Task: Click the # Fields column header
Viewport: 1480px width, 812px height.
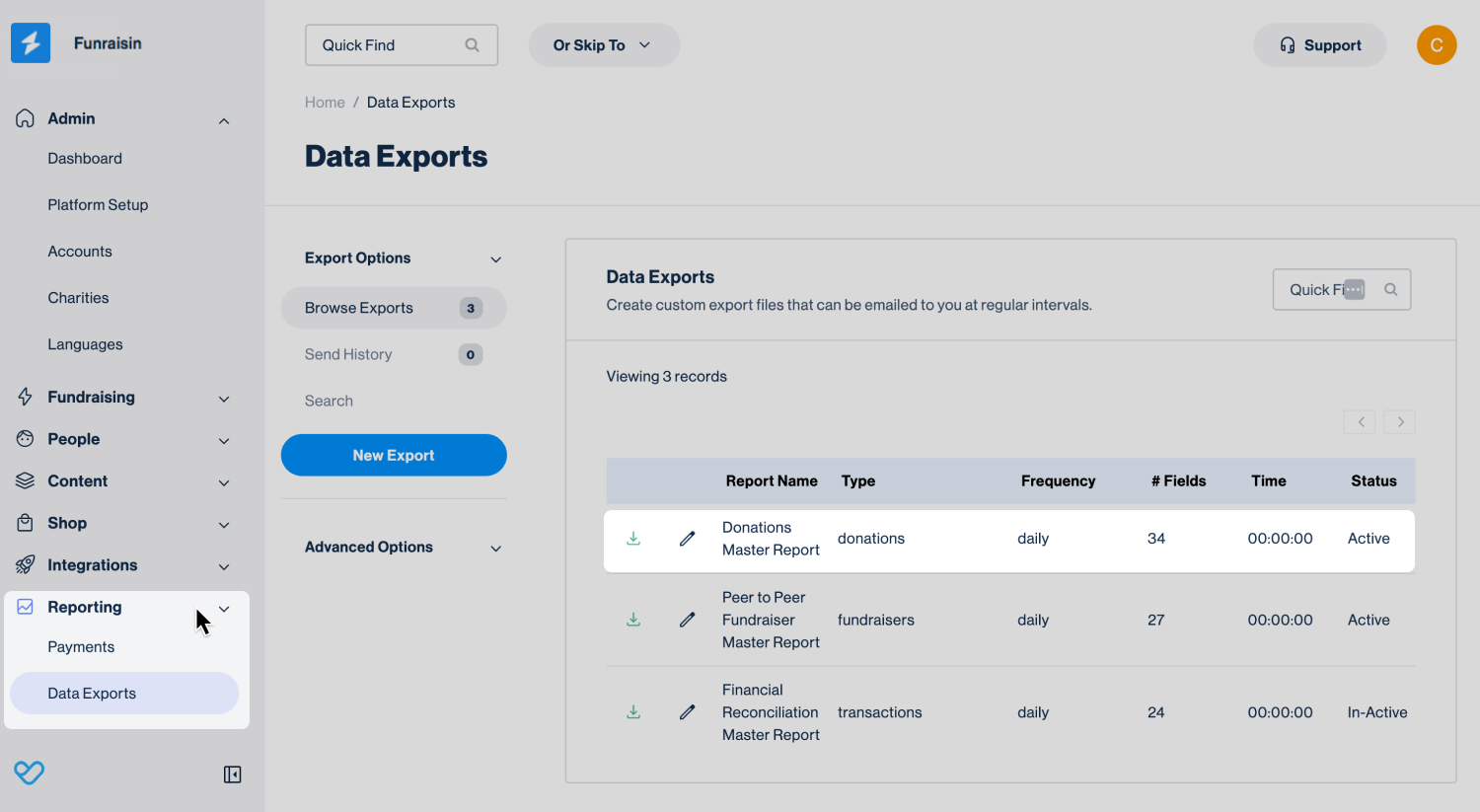Action: (1178, 480)
